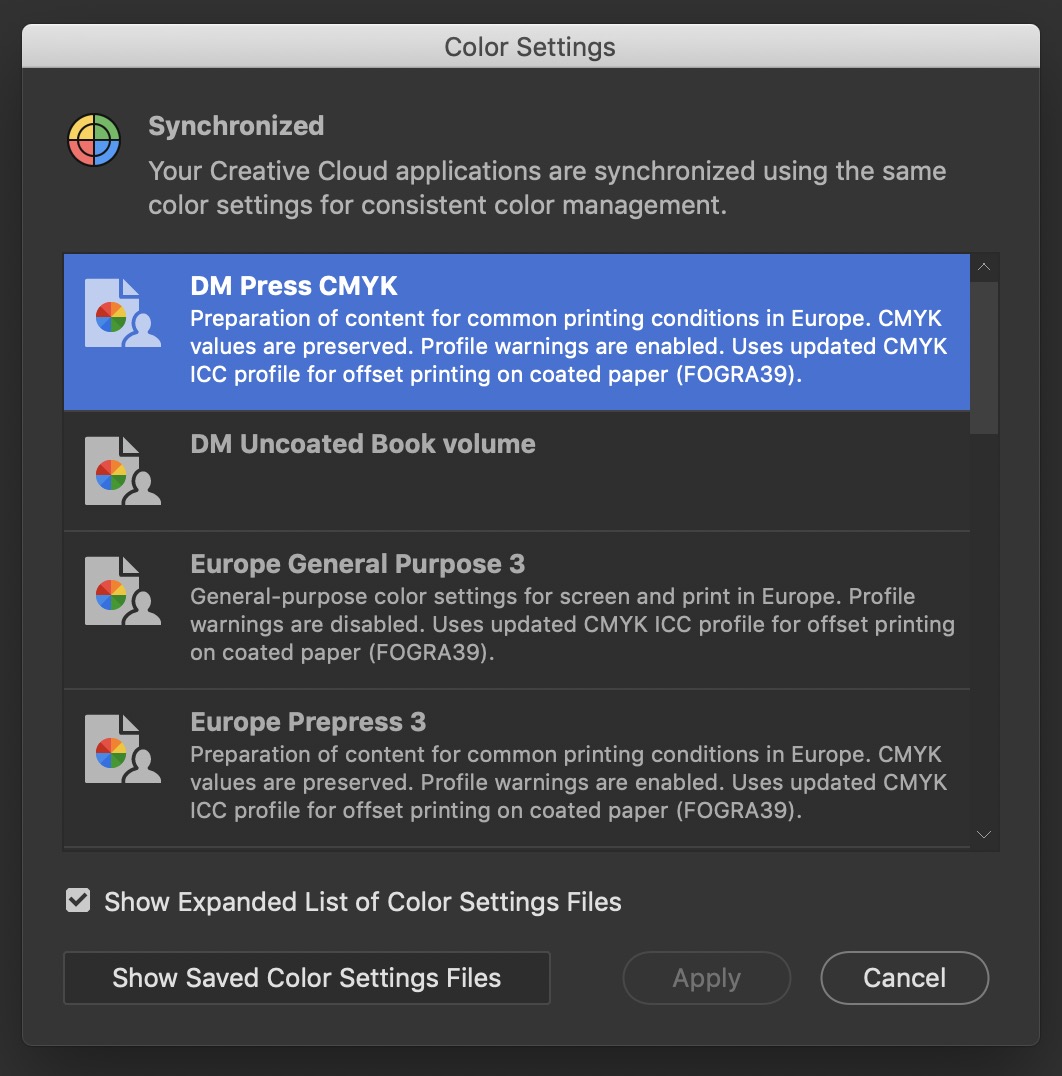
Task: Select the DM Press CMYK title
Action: [294, 286]
